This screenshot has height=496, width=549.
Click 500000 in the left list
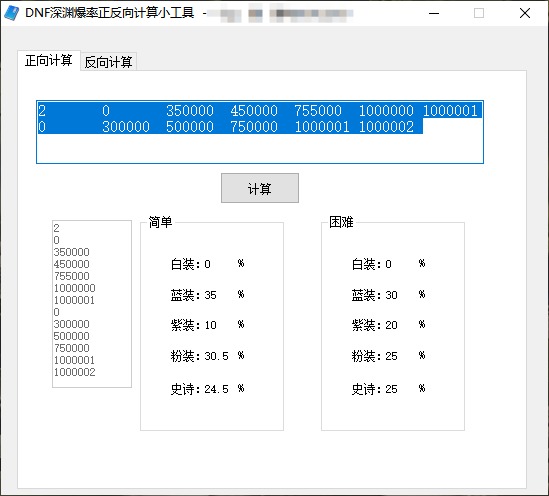tap(71, 336)
